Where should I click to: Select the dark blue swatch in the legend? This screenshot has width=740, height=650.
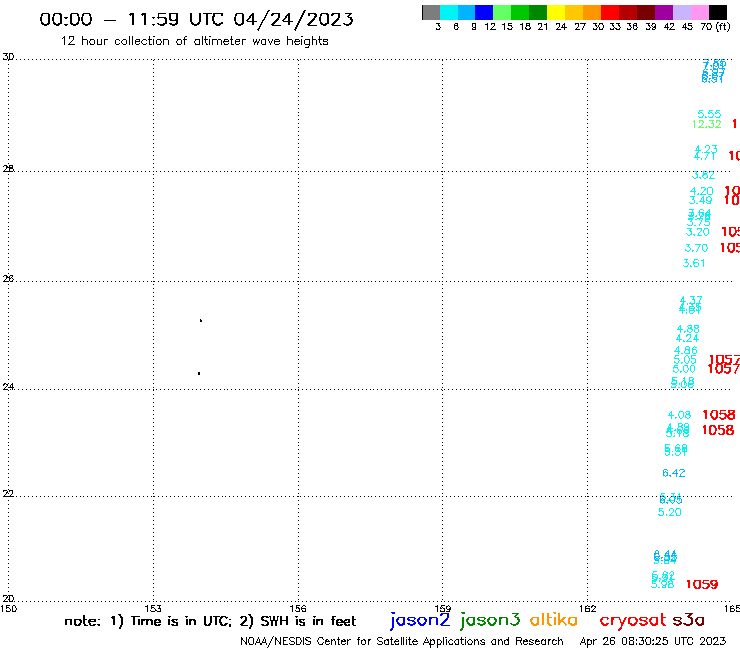pos(484,12)
